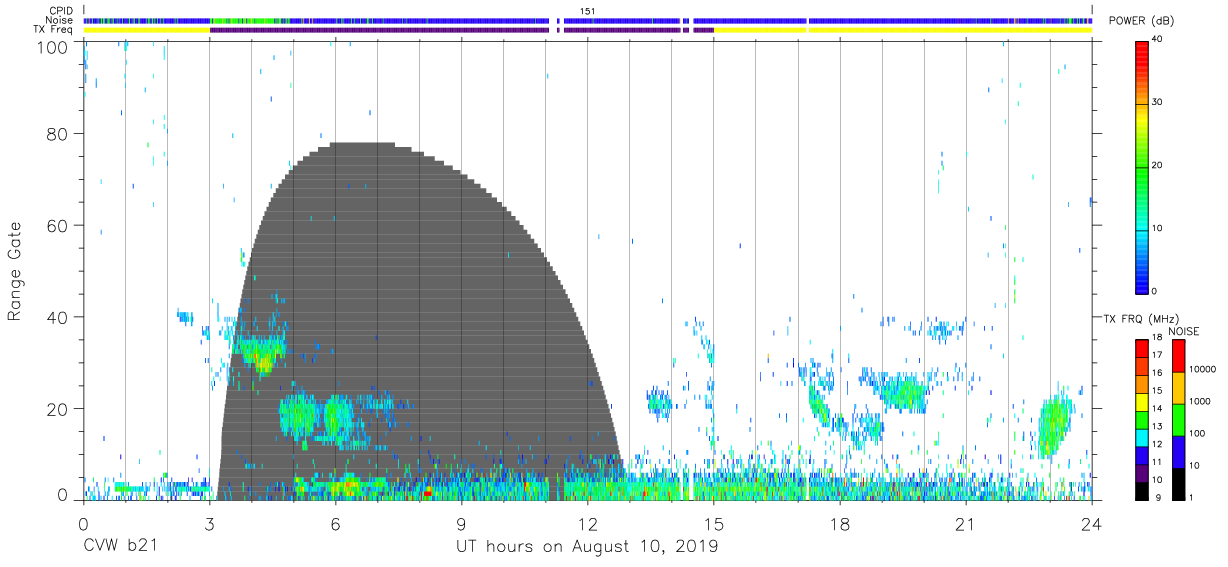Click the 'UT hours on August 10, 2019' label

587,547
